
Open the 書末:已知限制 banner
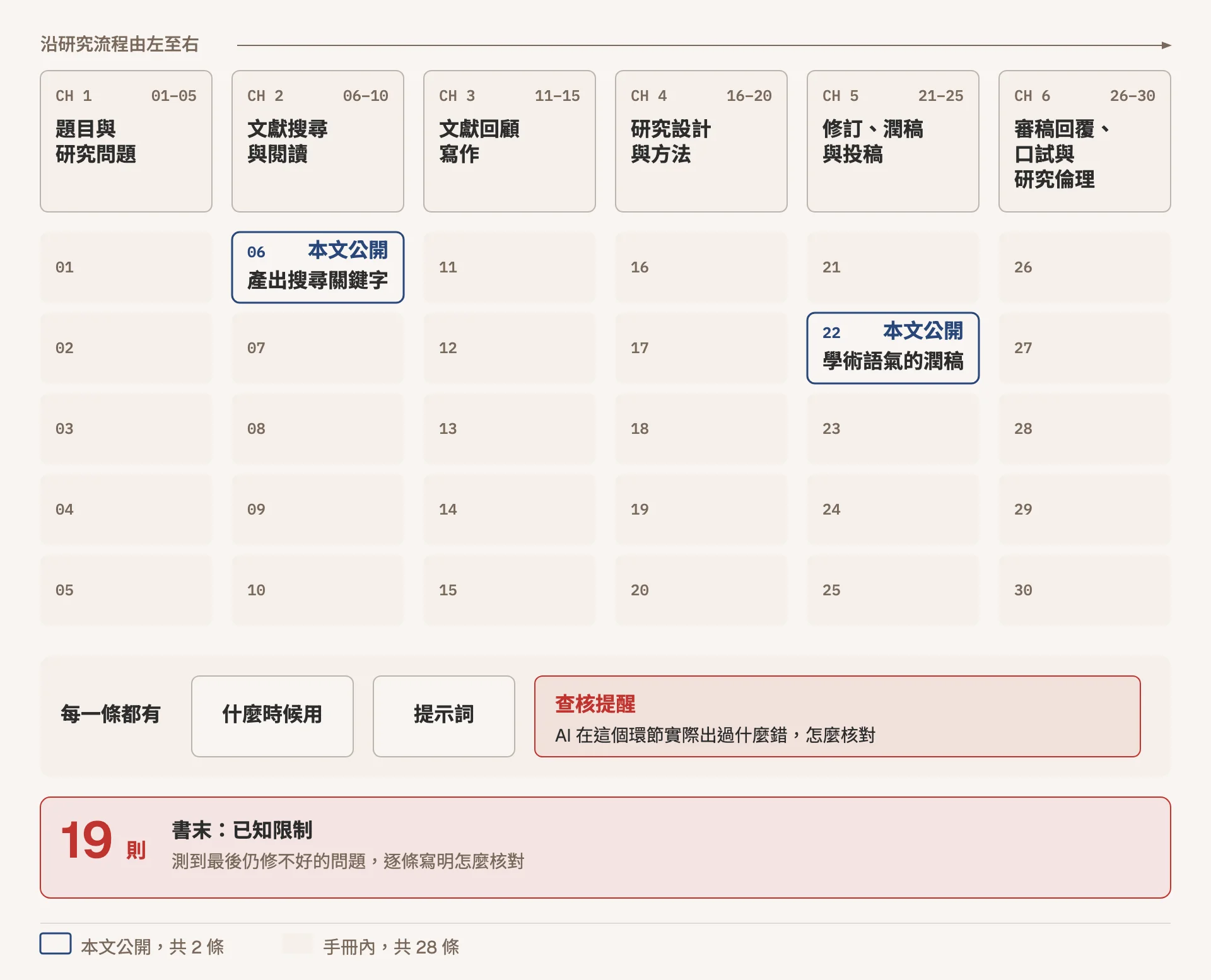point(605,848)
